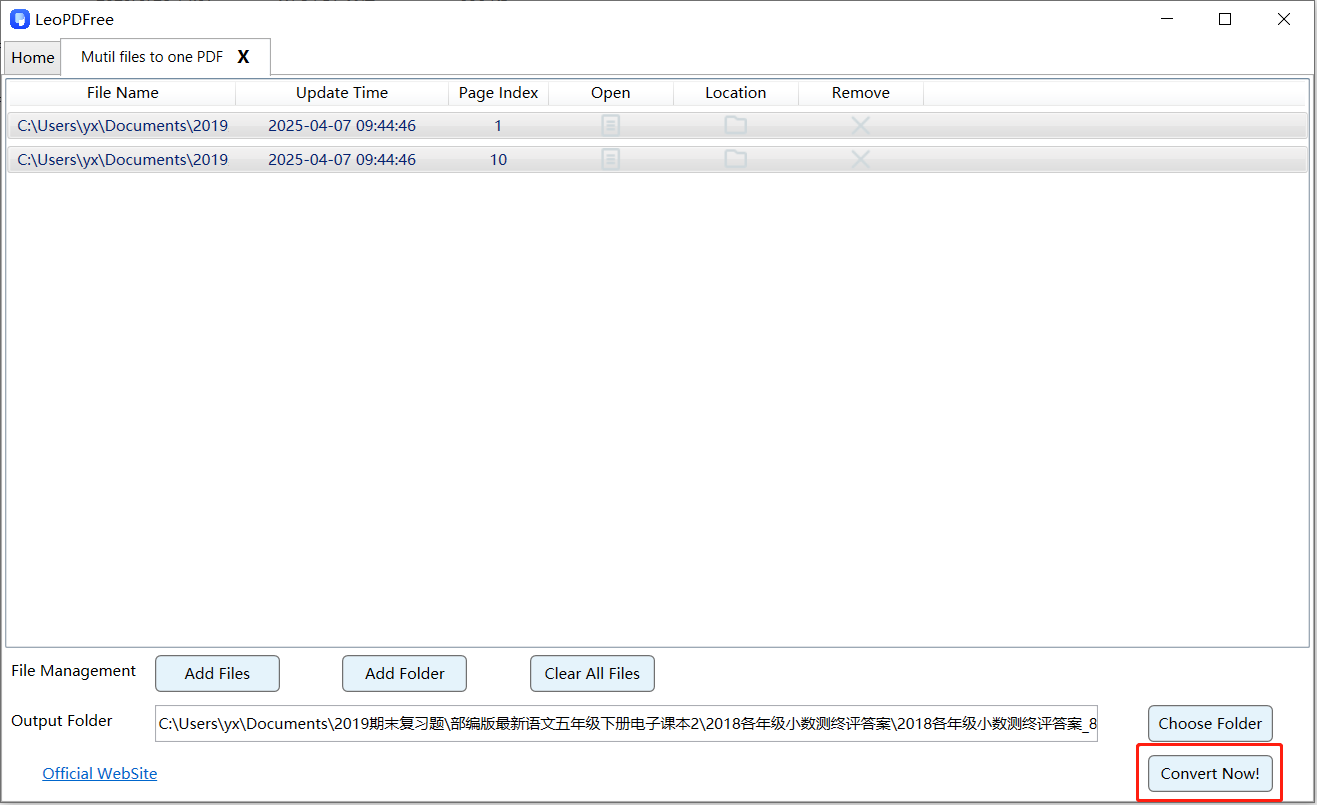This screenshot has height=805, width=1317.
Task: Click the Location column header
Action: click(736, 93)
